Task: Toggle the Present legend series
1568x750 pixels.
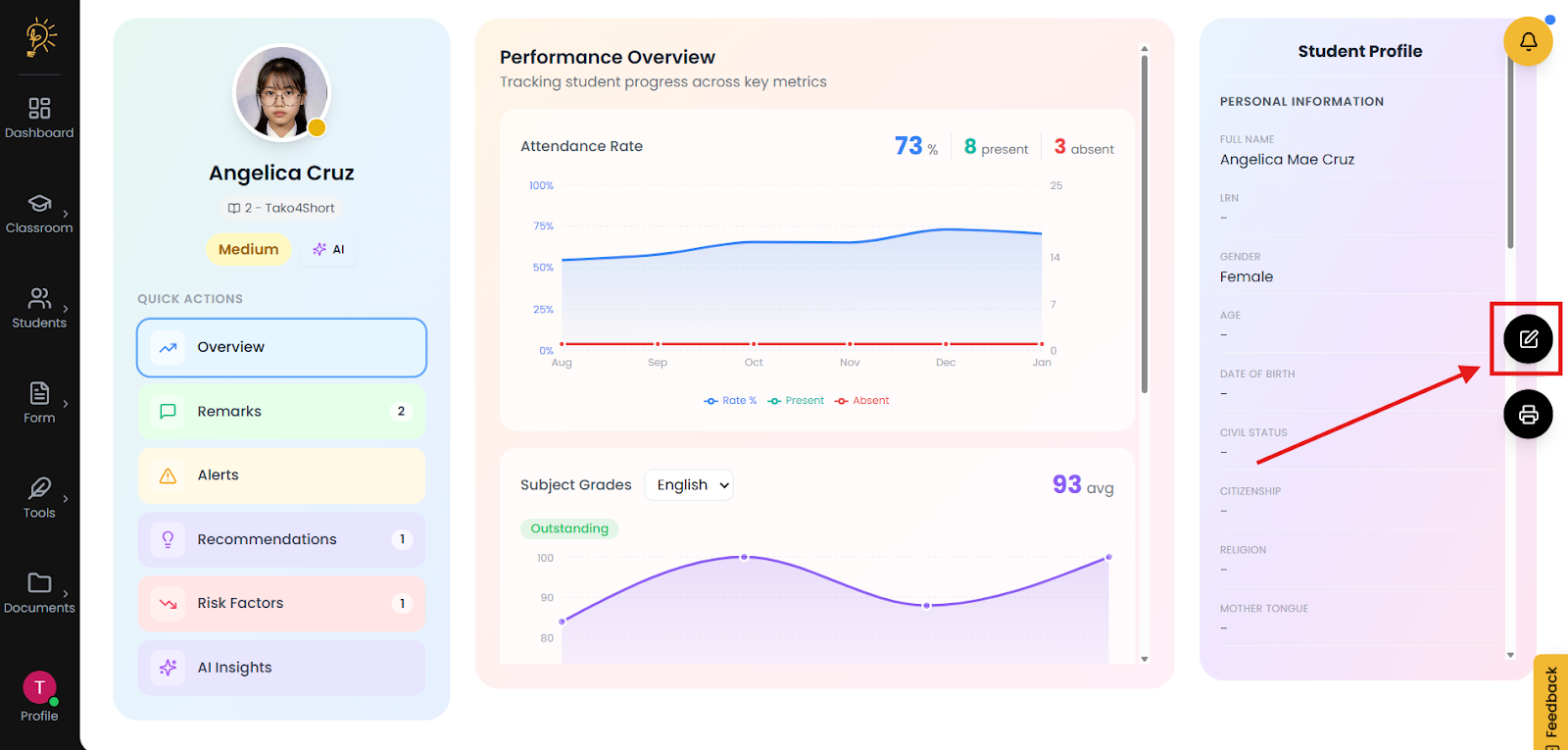Action: coord(796,401)
